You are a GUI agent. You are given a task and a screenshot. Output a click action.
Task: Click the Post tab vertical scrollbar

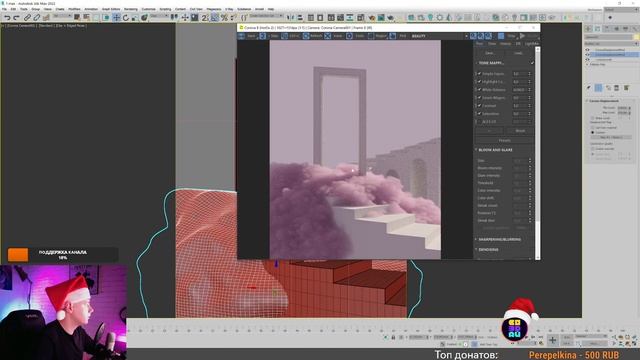pos(538,153)
